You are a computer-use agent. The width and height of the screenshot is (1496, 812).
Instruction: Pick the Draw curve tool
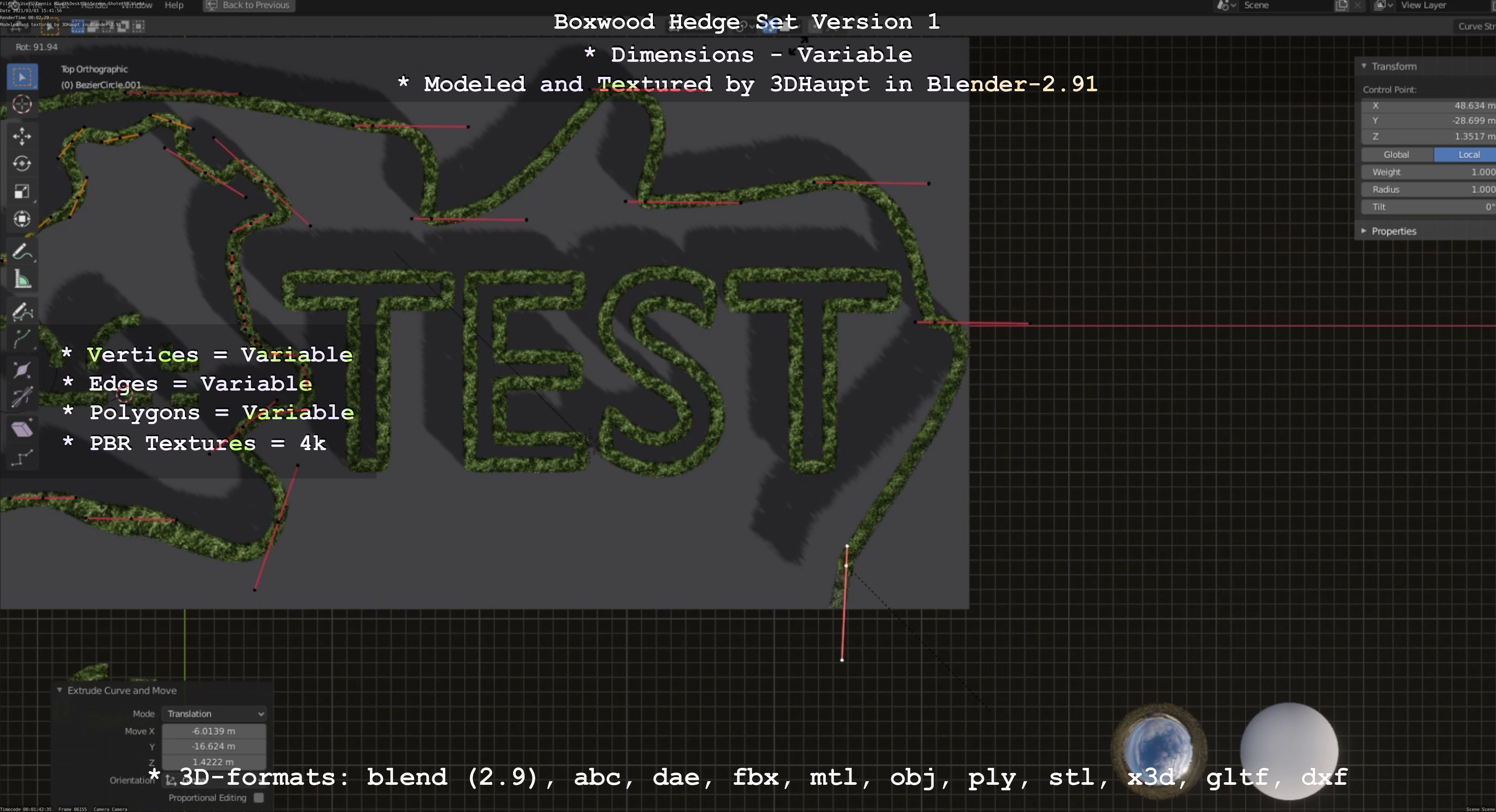[22, 312]
